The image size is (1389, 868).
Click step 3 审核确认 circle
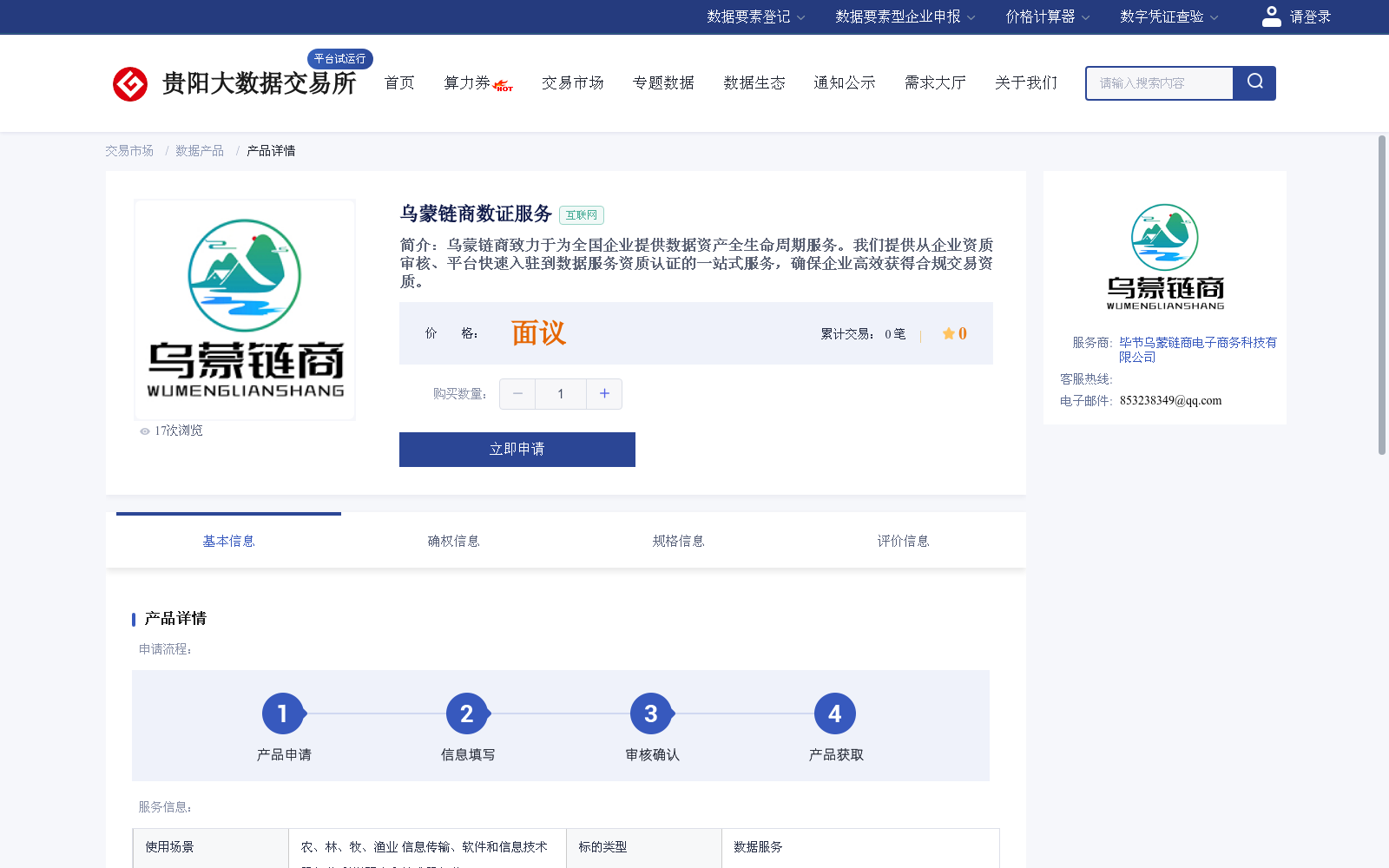[x=651, y=713]
